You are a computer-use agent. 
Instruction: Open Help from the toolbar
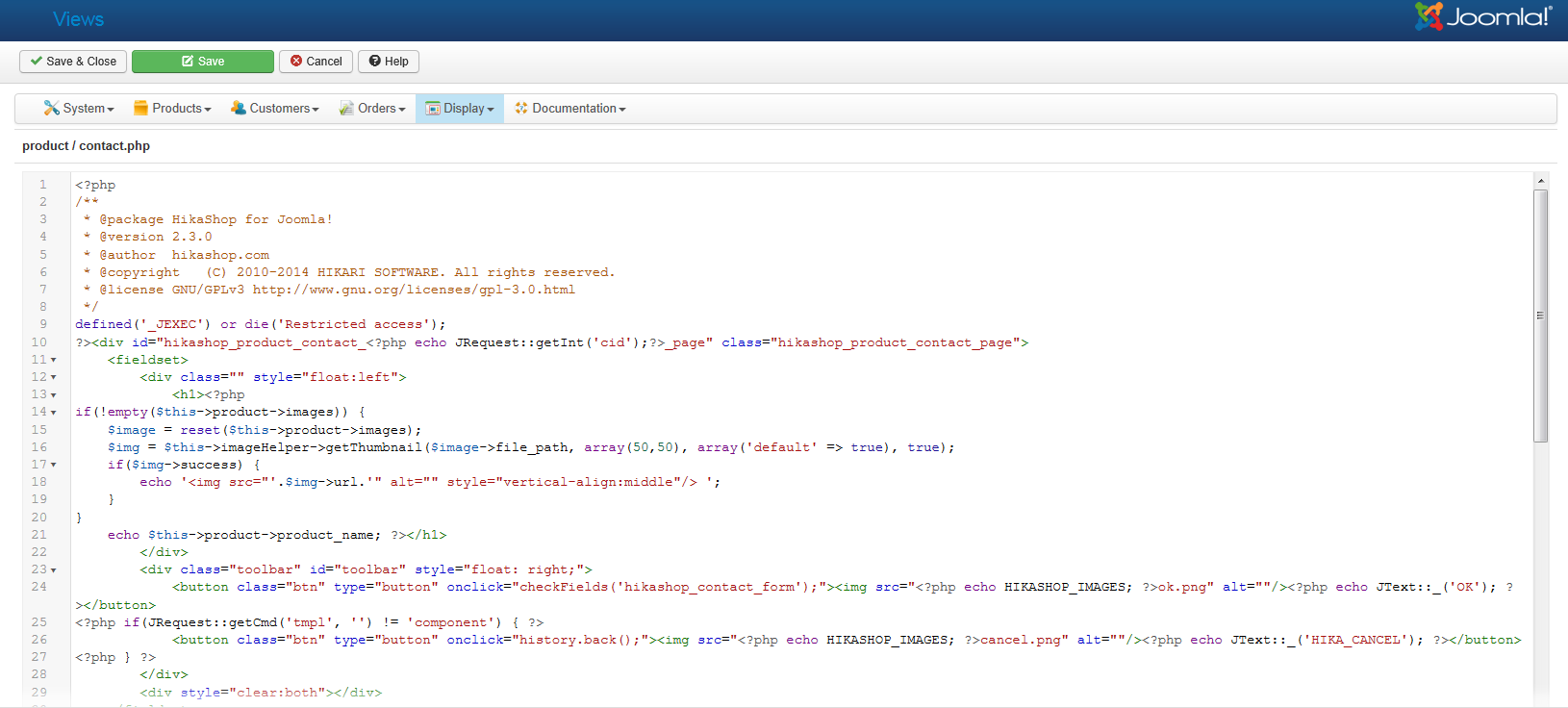pyautogui.click(x=389, y=62)
